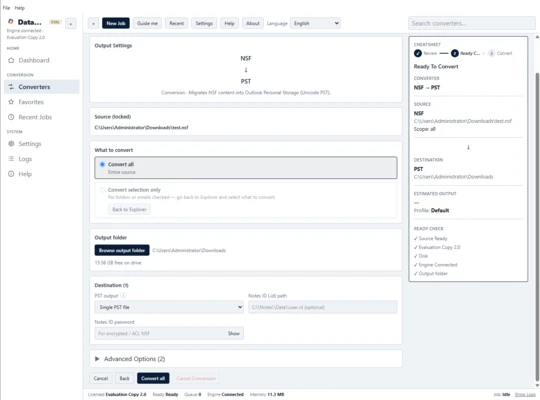Click the Recent toolbar button
The width and height of the screenshot is (540, 400).
click(176, 23)
